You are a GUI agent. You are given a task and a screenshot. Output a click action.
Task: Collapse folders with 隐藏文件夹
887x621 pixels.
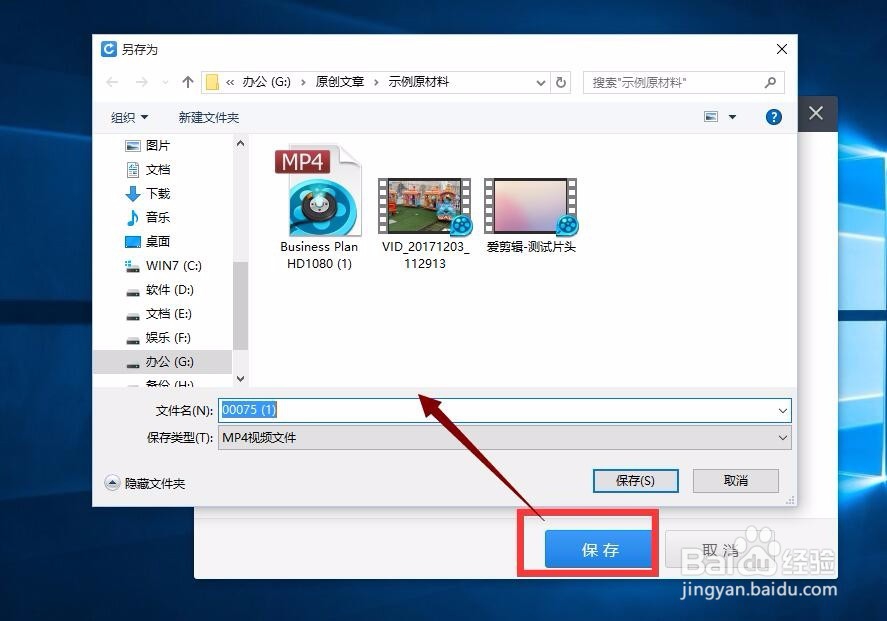[145, 484]
